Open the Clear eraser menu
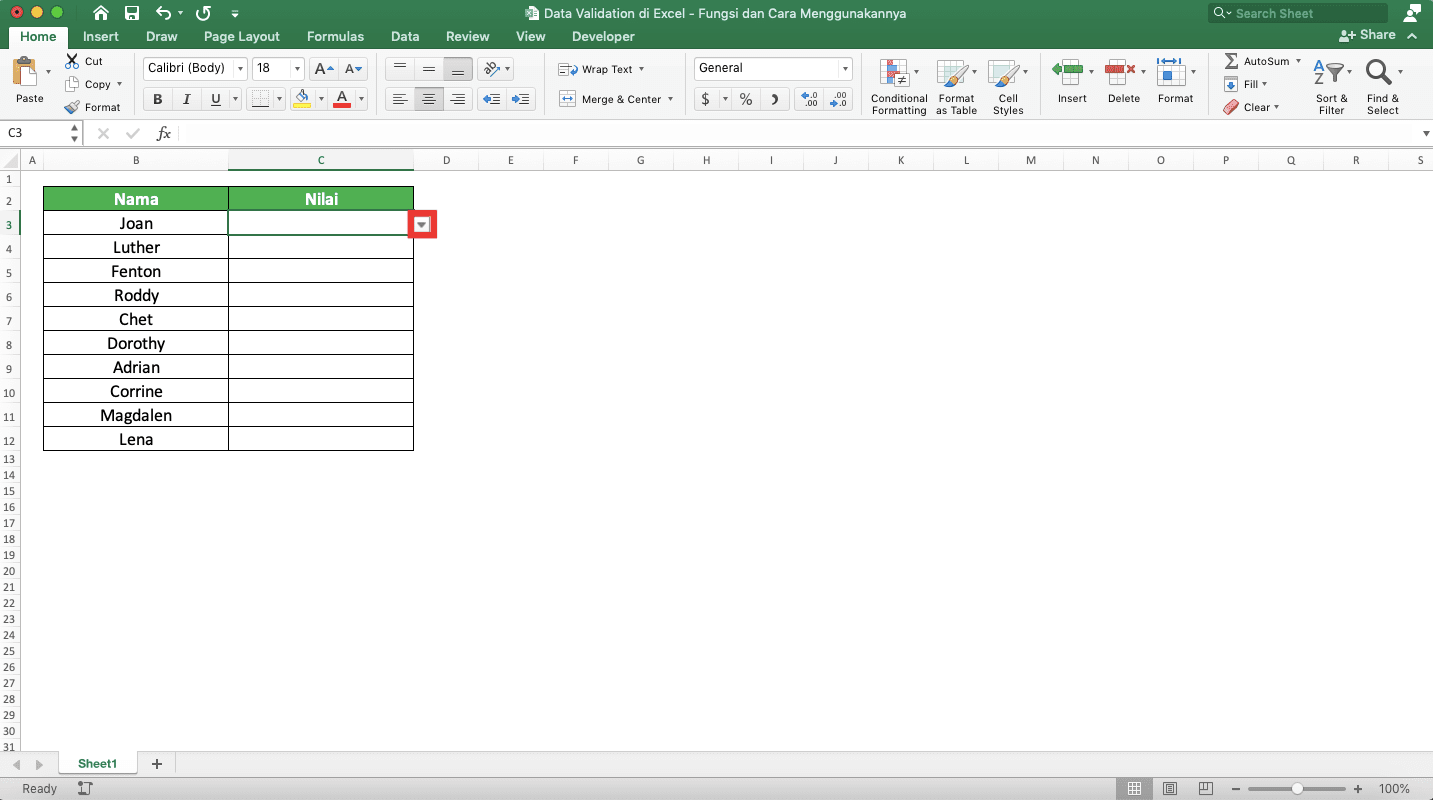This screenshot has height=800, width=1433. (1250, 107)
